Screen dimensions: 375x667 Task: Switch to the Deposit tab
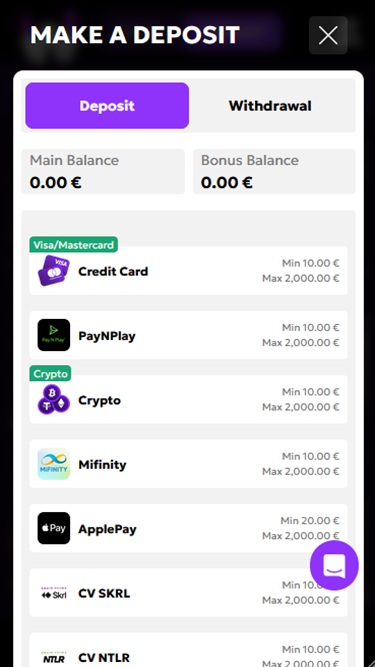(x=107, y=105)
